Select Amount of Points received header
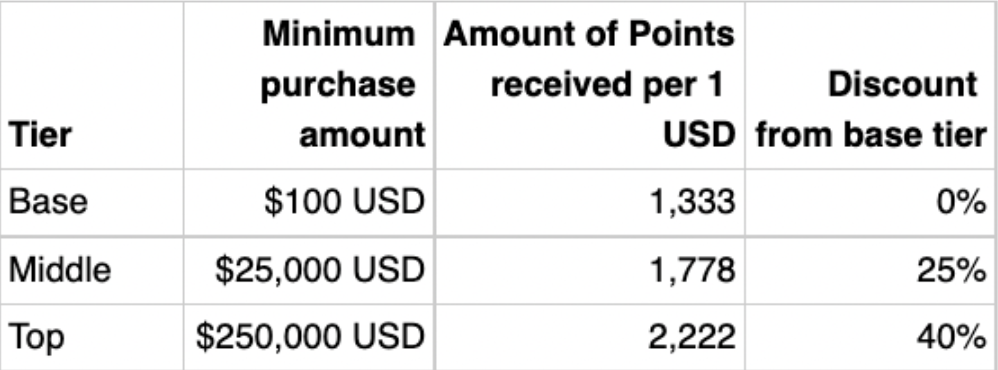Screen dimensions: 998x370 pyautogui.click(x=589, y=85)
